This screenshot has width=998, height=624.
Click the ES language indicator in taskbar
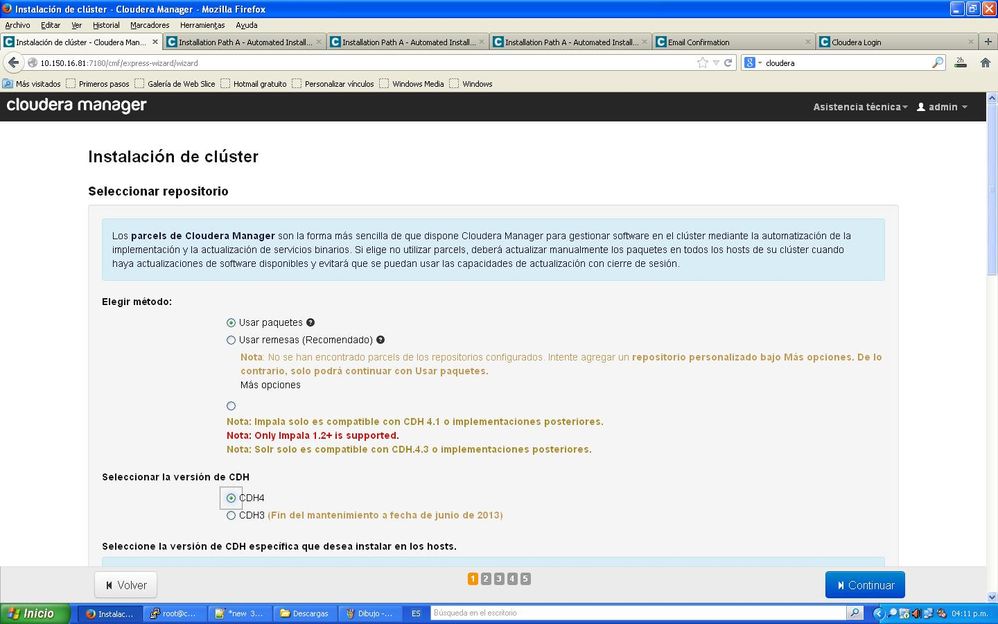[x=416, y=614]
